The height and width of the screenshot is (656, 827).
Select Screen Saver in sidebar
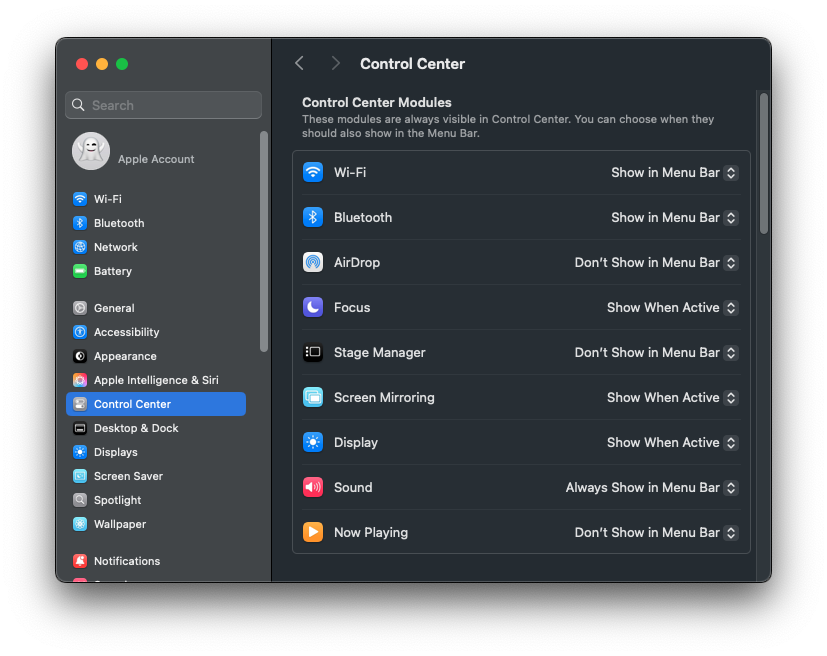point(156,476)
